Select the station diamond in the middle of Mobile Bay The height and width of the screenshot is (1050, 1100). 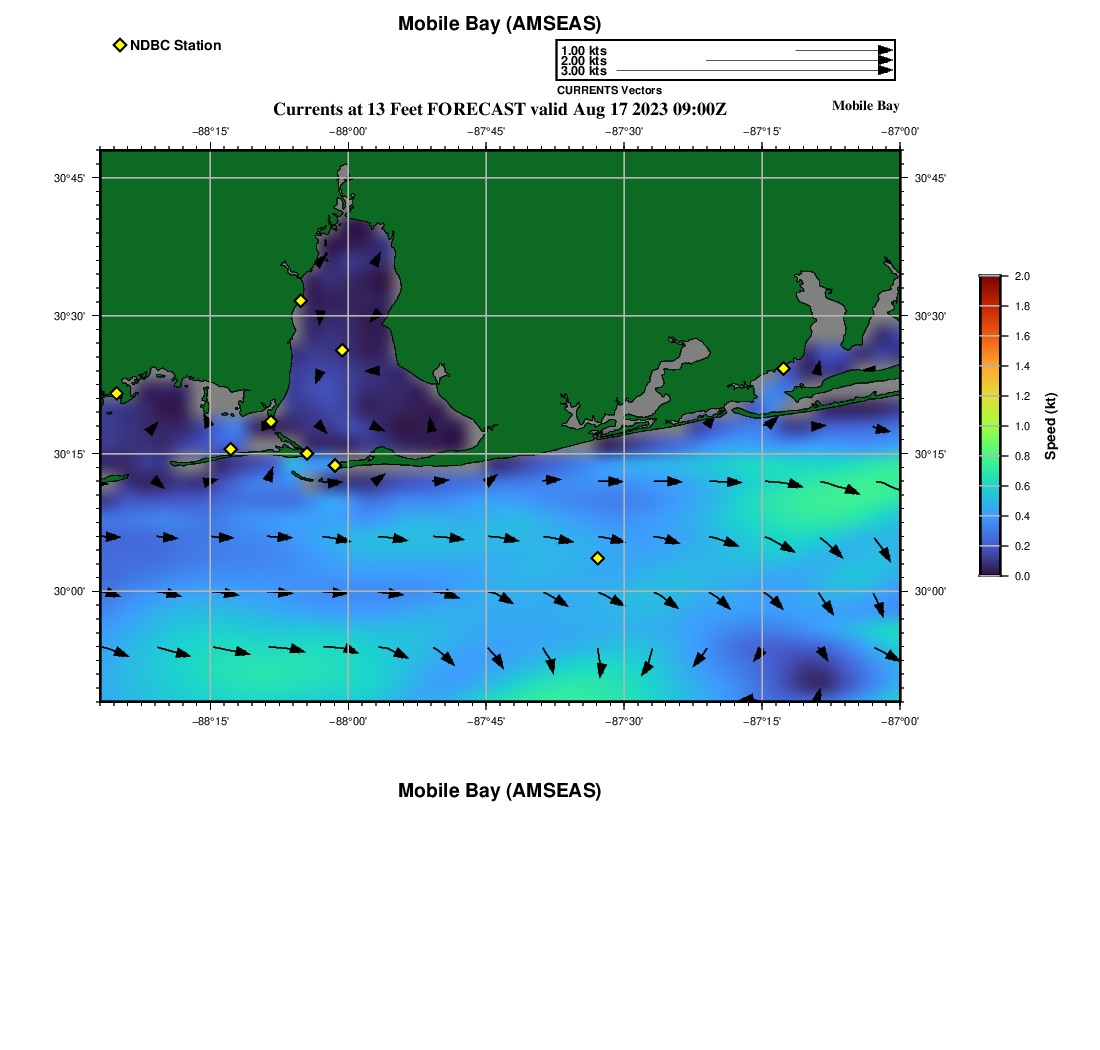point(342,350)
